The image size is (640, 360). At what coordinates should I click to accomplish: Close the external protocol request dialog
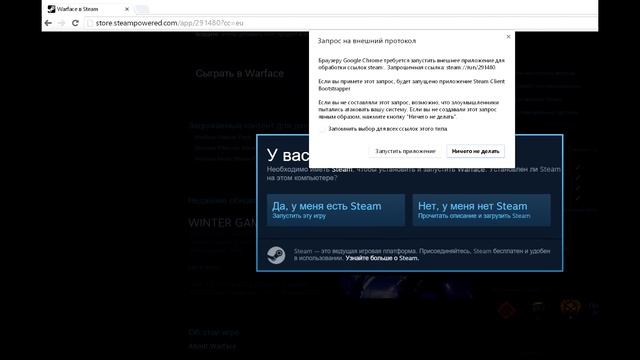[508, 37]
